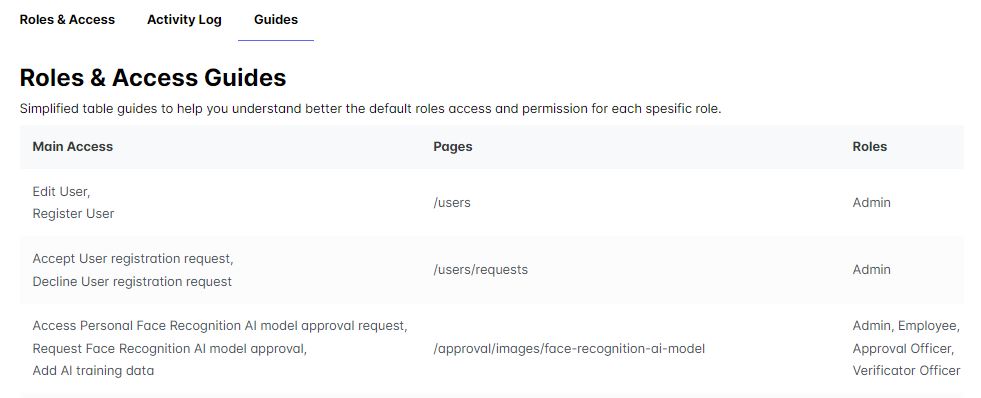
Task: Click the Approval Officer role text
Action: pyautogui.click(x=903, y=349)
